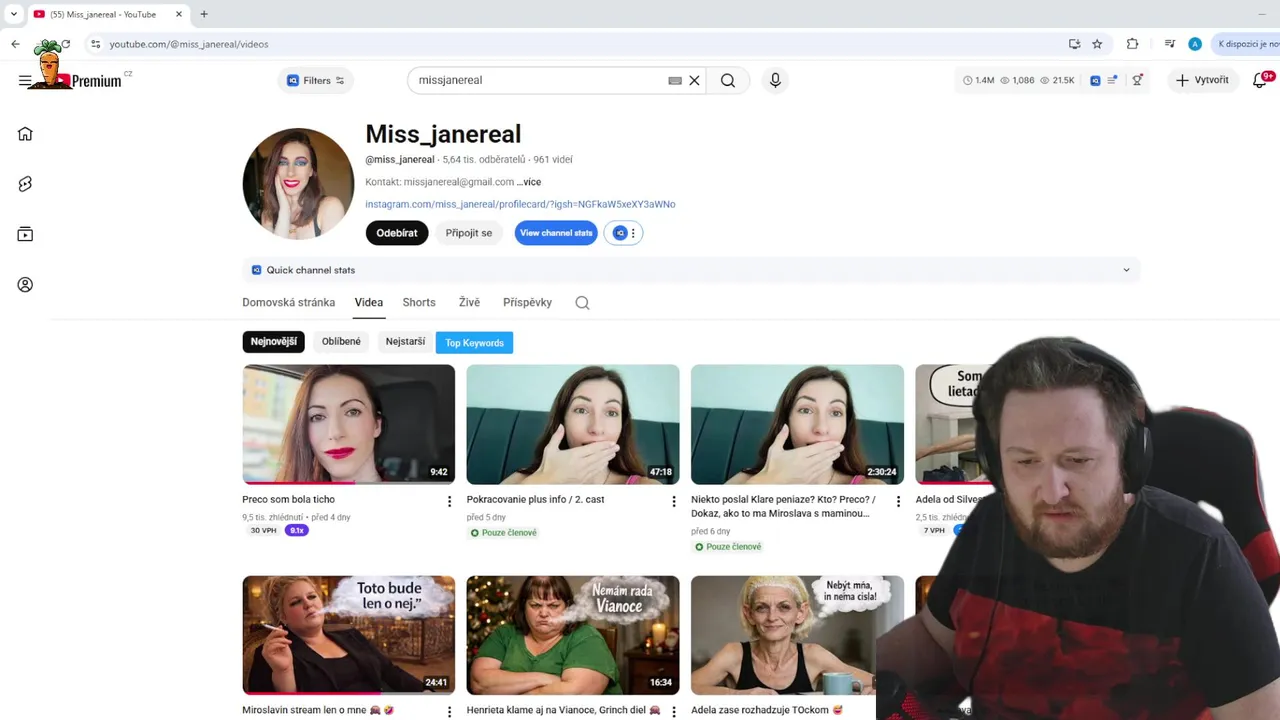Click View channel stats button
1280x720 pixels.
pyautogui.click(x=556, y=233)
